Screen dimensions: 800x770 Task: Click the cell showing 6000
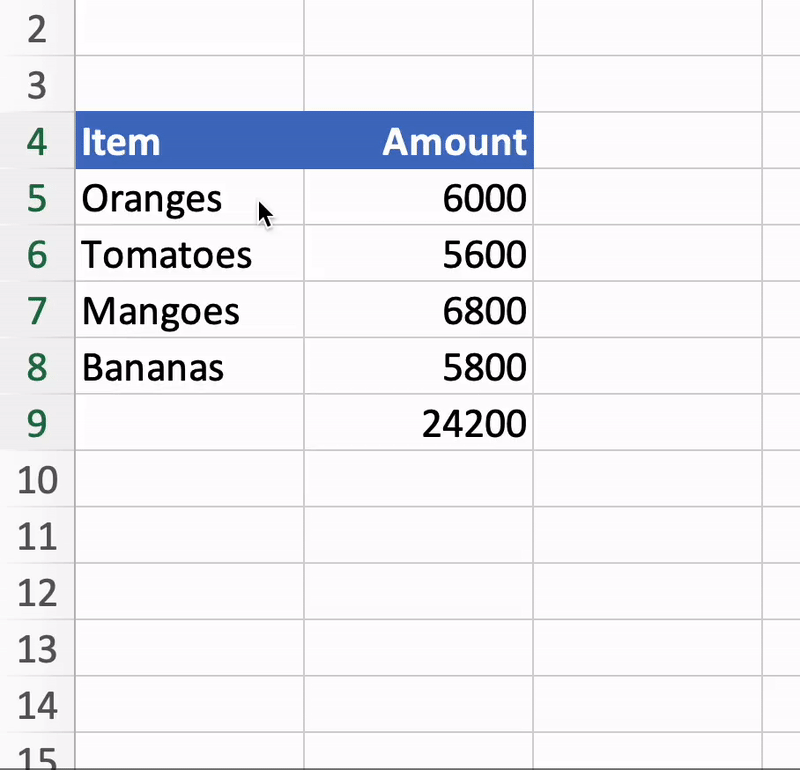[420, 198]
